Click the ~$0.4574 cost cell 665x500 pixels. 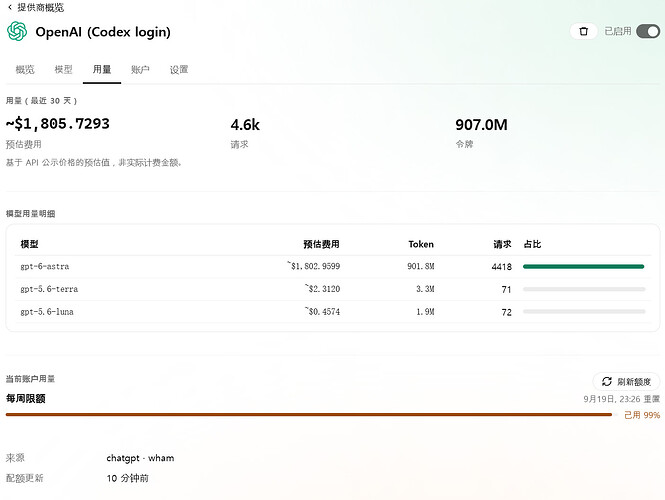[x=322, y=312]
